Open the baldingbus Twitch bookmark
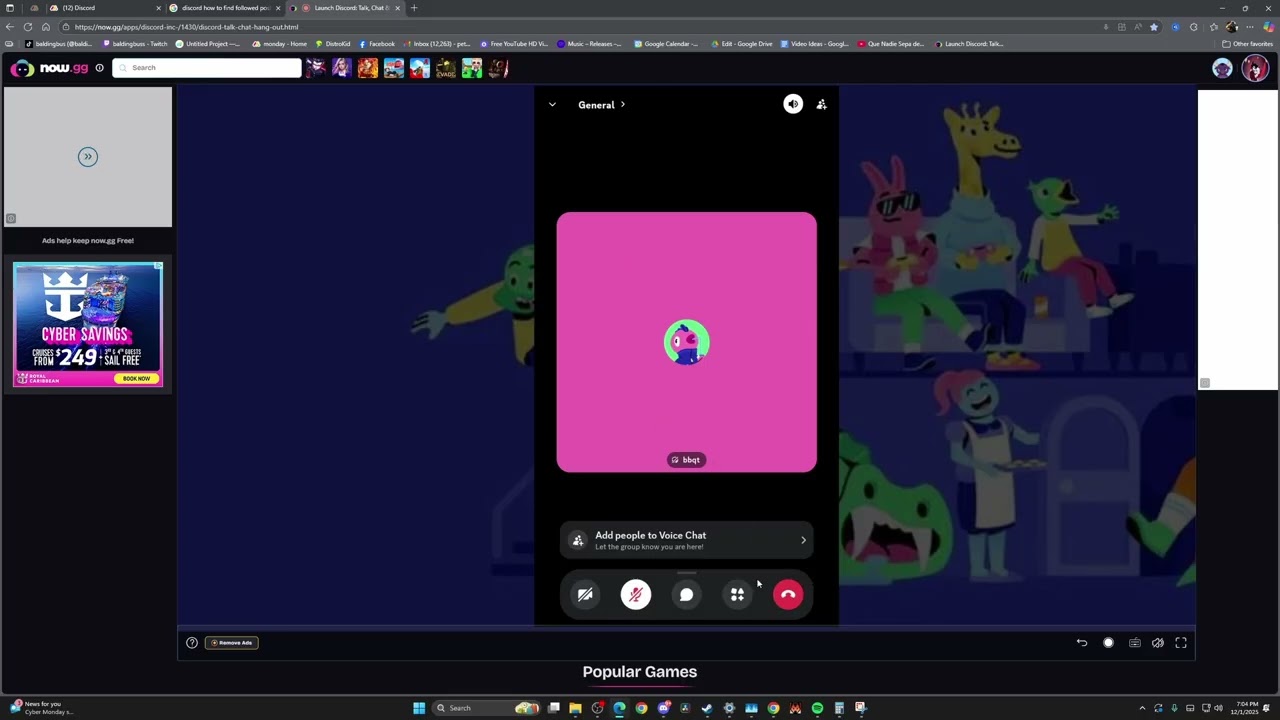Viewport: 1280px width, 720px height. pos(135,44)
